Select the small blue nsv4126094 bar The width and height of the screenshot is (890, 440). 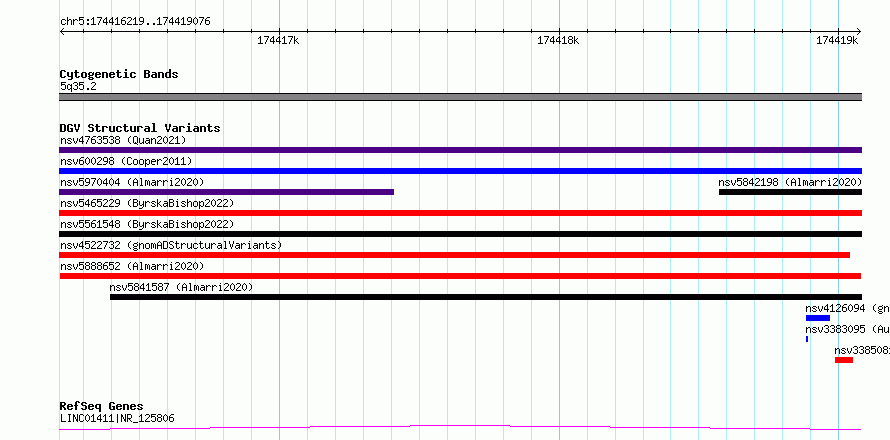pyautogui.click(x=818, y=318)
